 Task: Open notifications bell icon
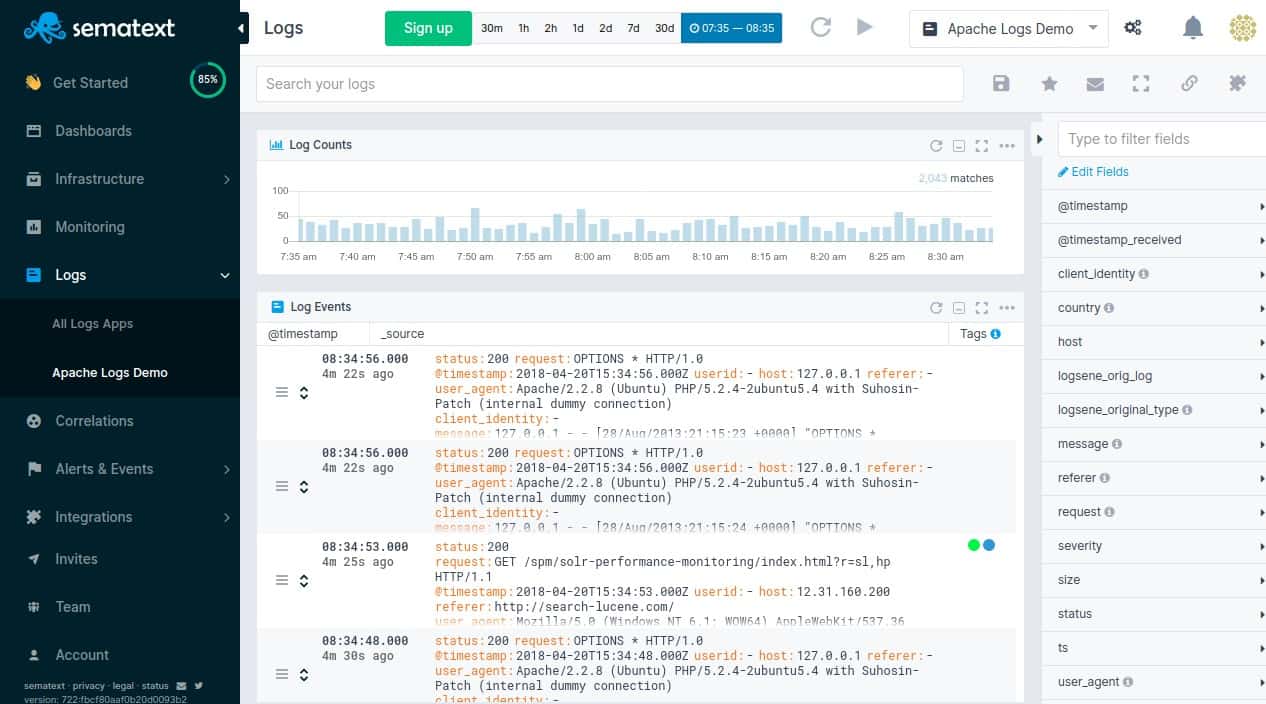[x=1193, y=28]
